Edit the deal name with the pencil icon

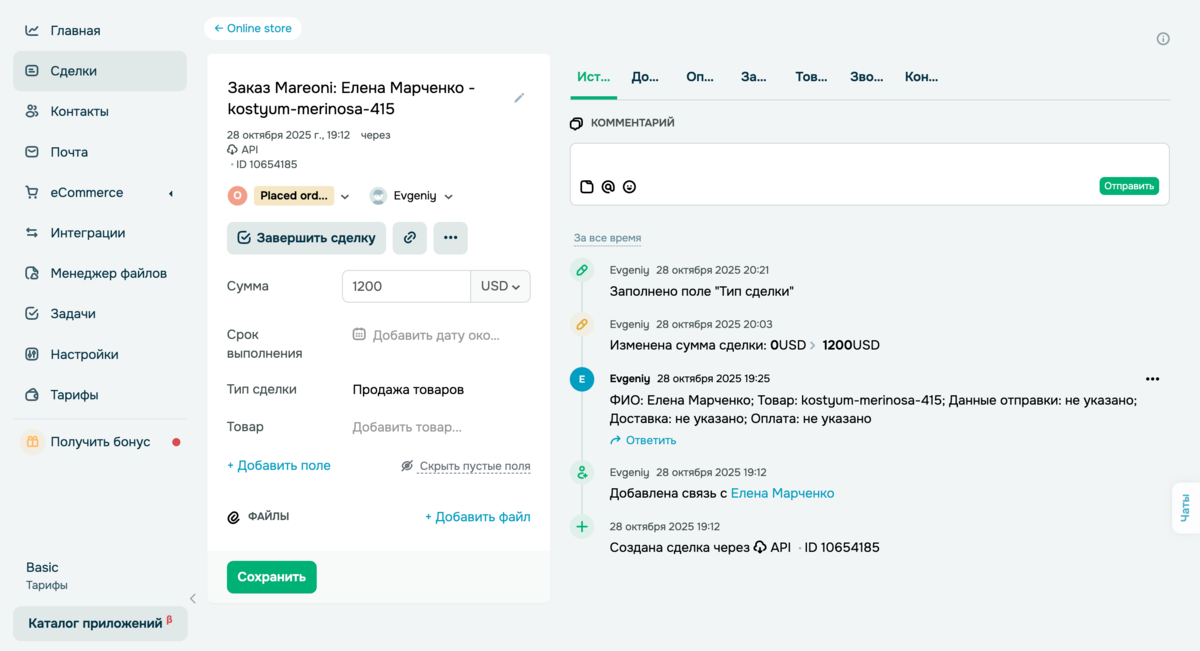point(519,97)
